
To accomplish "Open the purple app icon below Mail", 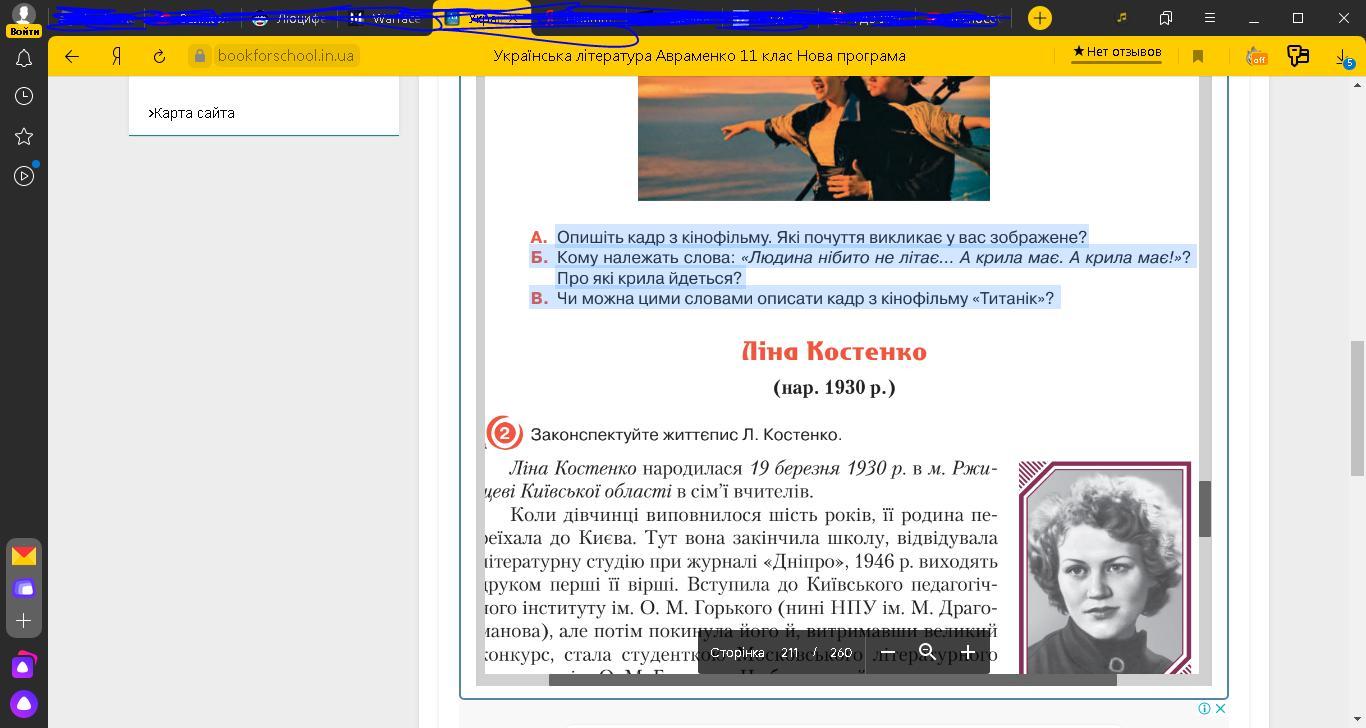I will [x=24, y=588].
